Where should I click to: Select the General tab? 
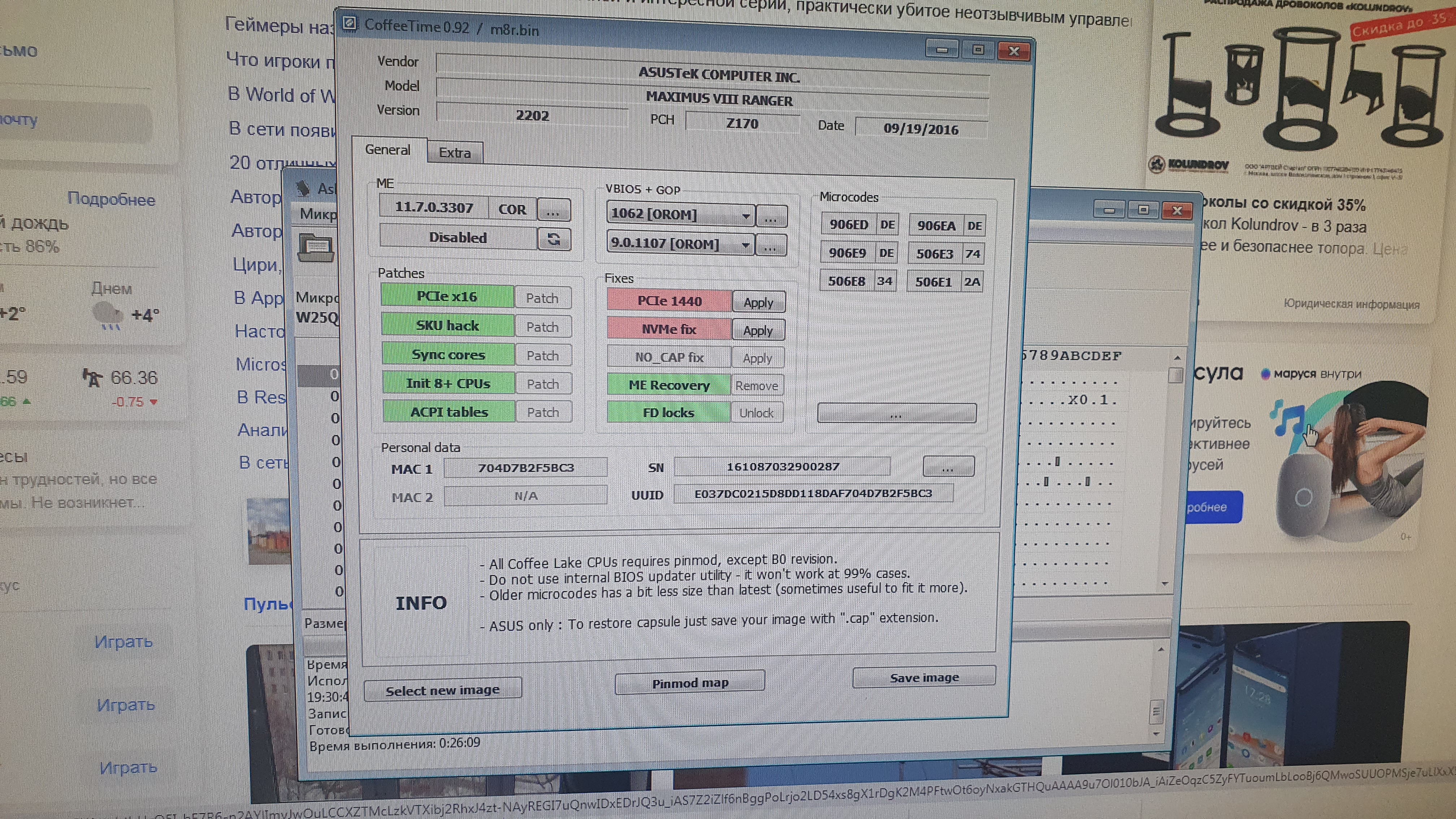pyautogui.click(x=388, y=150)
